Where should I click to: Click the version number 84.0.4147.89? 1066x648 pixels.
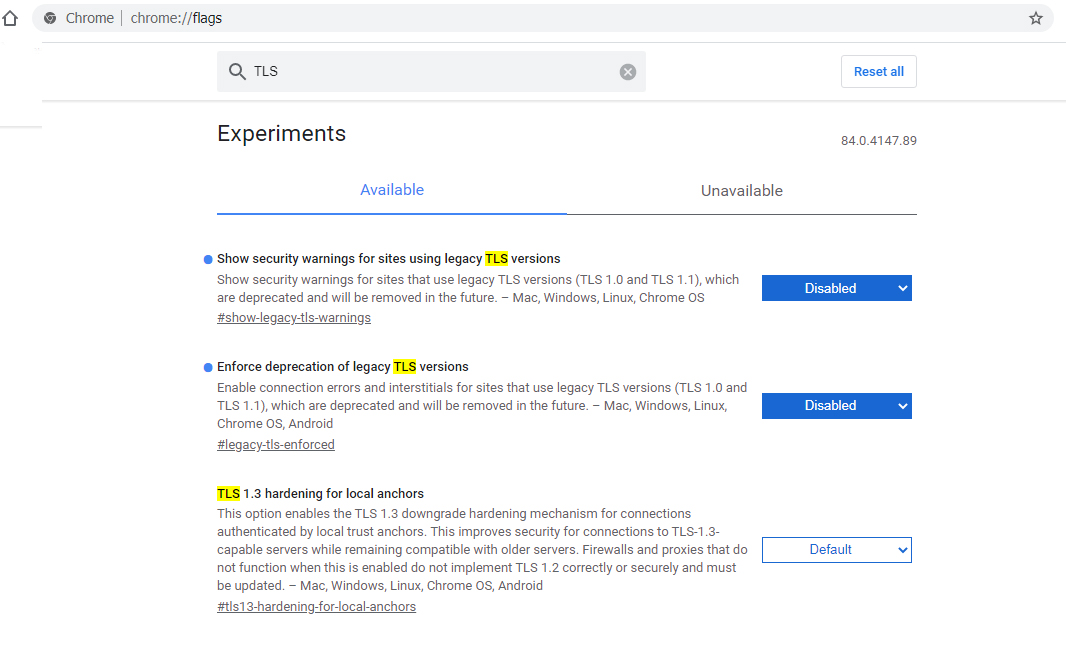(x=878, y=141)
